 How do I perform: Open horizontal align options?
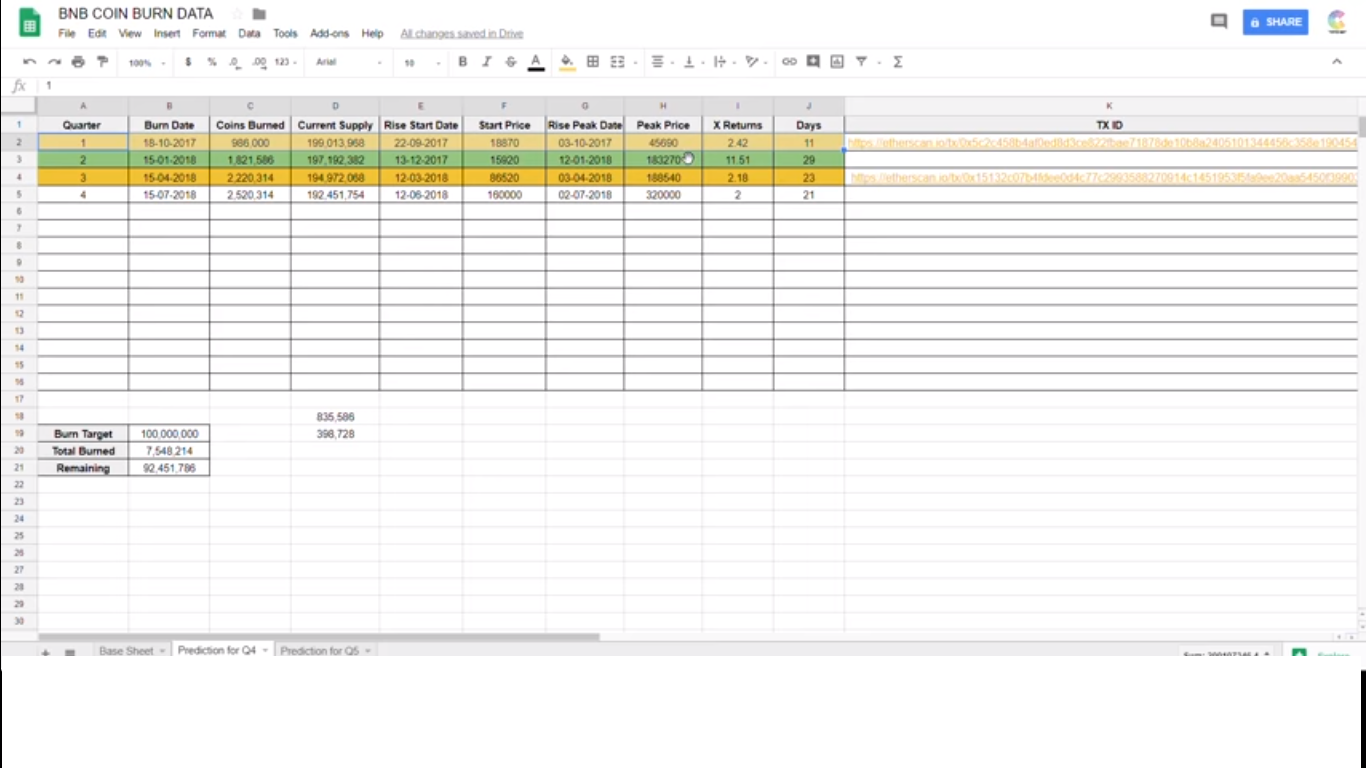[x=657, y=62]
